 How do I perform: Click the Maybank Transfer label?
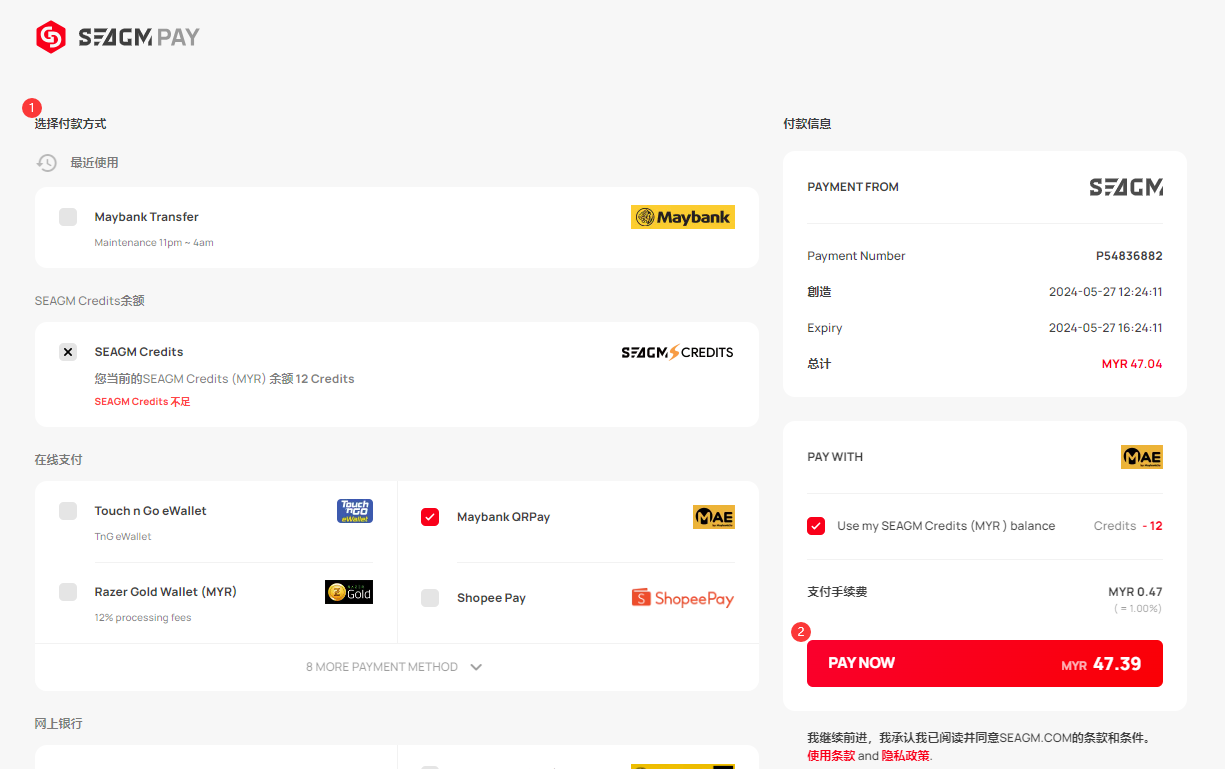tap(147, 217)
